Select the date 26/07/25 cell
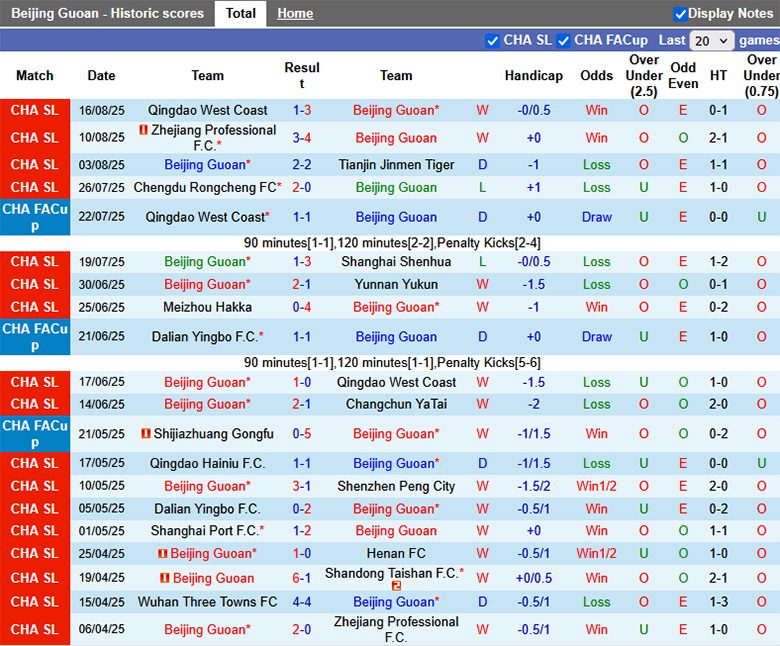This screenshot has width=780, height=646. click(x=101, y=187)
